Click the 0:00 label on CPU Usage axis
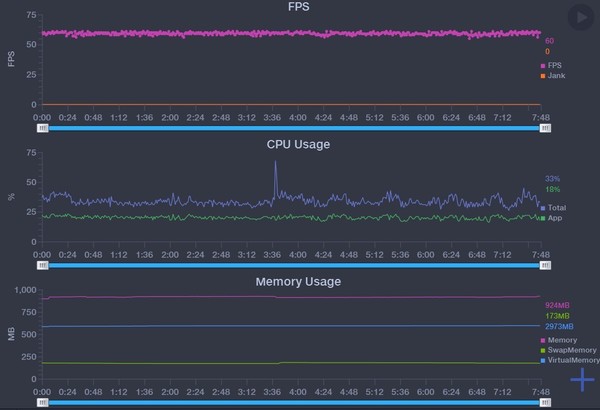 tap(42, 255)
